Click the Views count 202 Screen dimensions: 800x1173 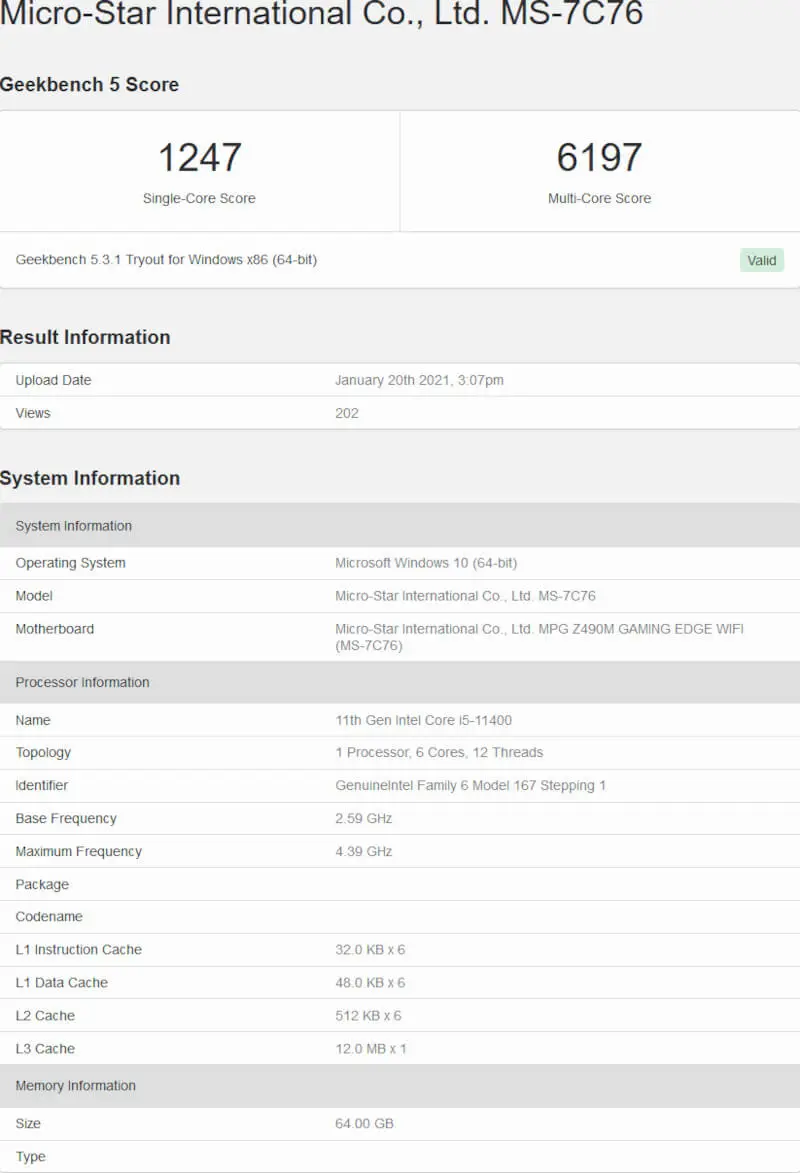coord(346,413)
